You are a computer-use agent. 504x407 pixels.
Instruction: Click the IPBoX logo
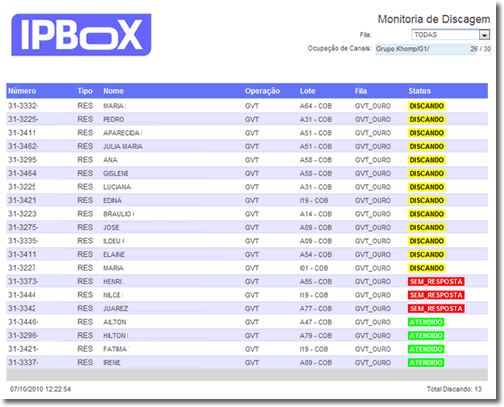coord(81,35)
